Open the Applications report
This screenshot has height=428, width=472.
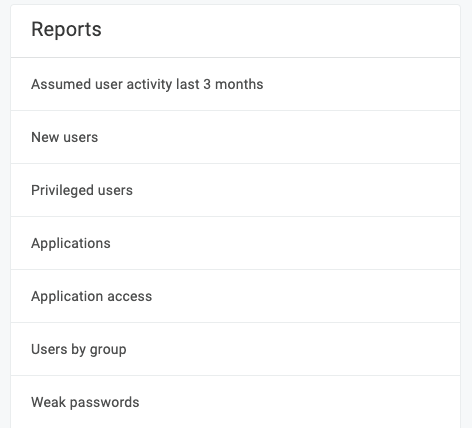[x=235, y=243]
